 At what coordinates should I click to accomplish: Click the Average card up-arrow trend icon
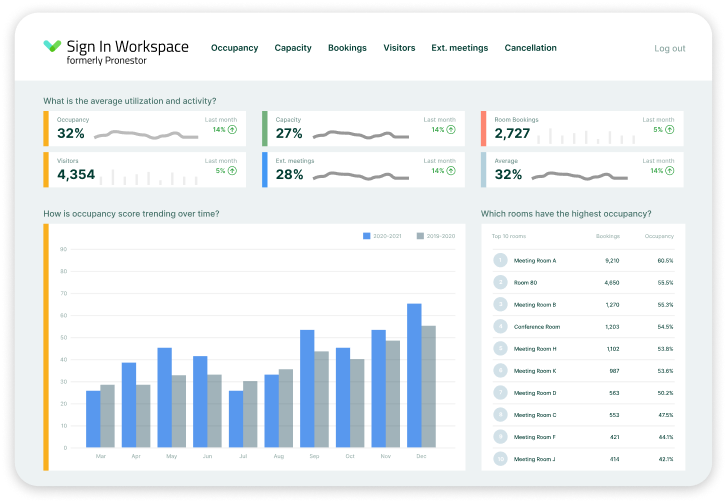coord(670,171)
